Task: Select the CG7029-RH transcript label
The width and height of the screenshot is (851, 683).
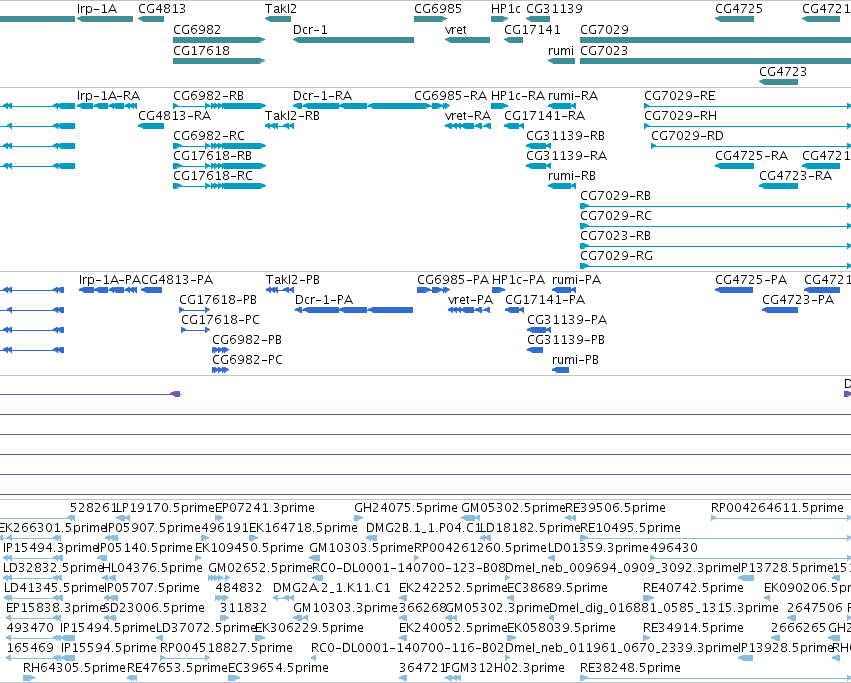Action: tap(681, 116)
